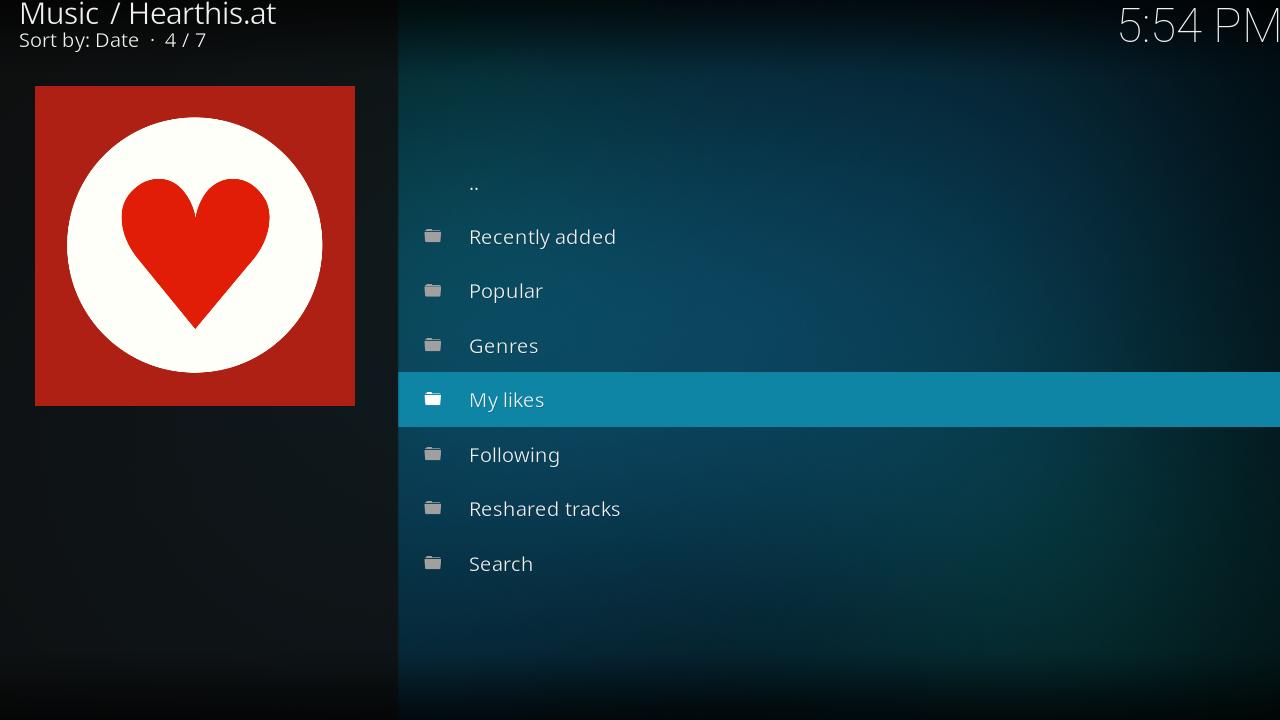Viewport: 1280px width, 720px height.
Task: Click the 4 / 7 item counter
Action: 185,40
